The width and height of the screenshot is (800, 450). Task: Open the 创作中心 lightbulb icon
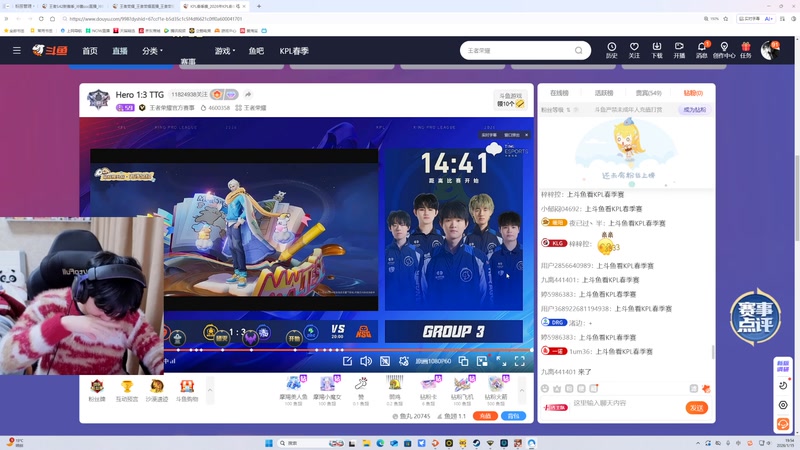(724, 50)
